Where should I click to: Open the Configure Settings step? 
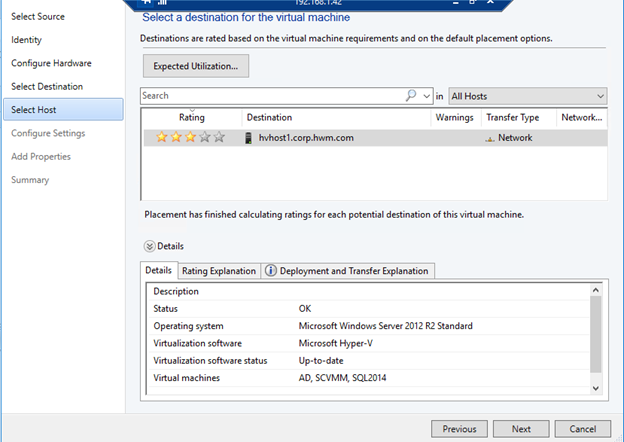pos(48,133)
